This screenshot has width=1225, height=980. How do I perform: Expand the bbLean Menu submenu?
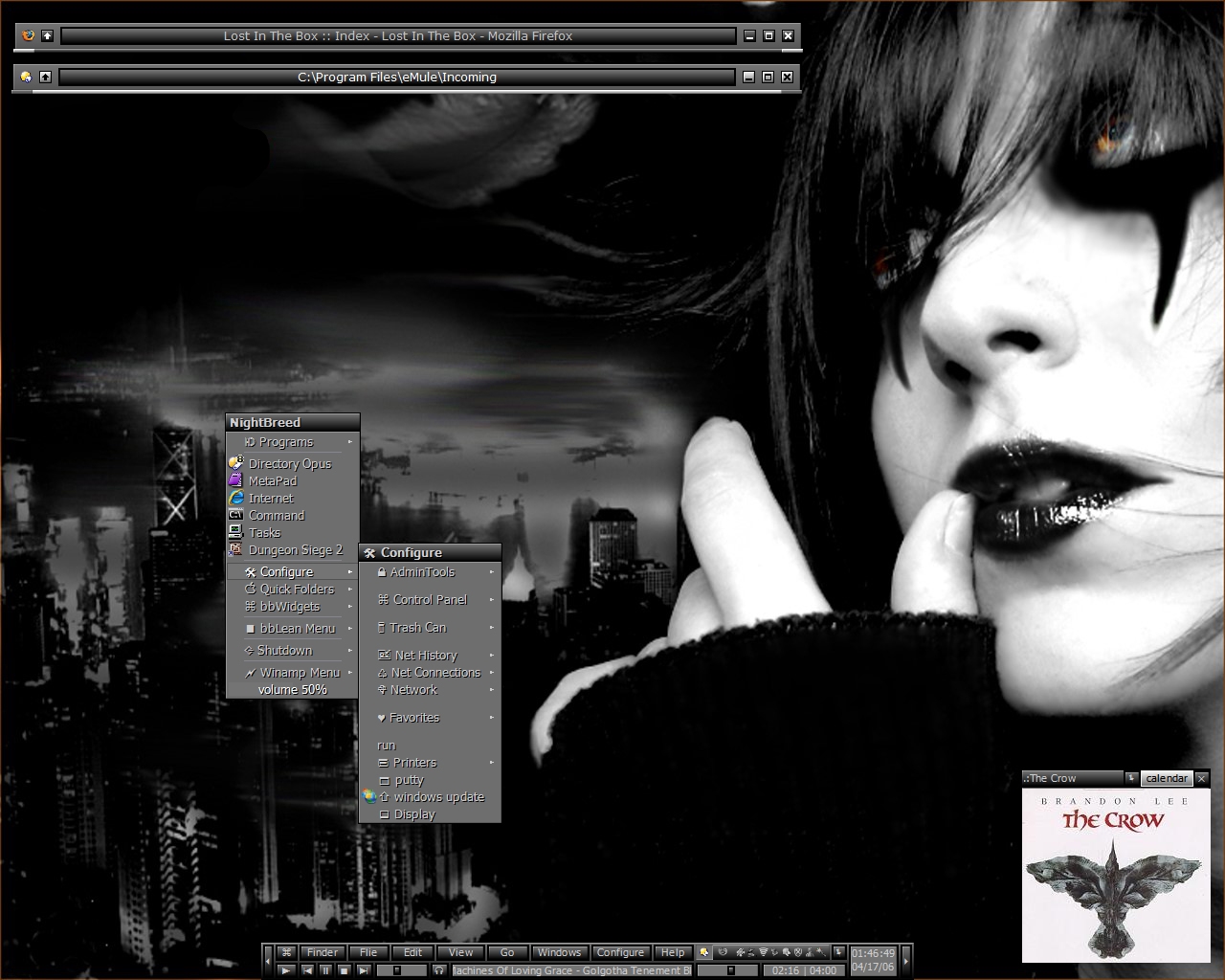pyautogui.click(x=292, y=628)
